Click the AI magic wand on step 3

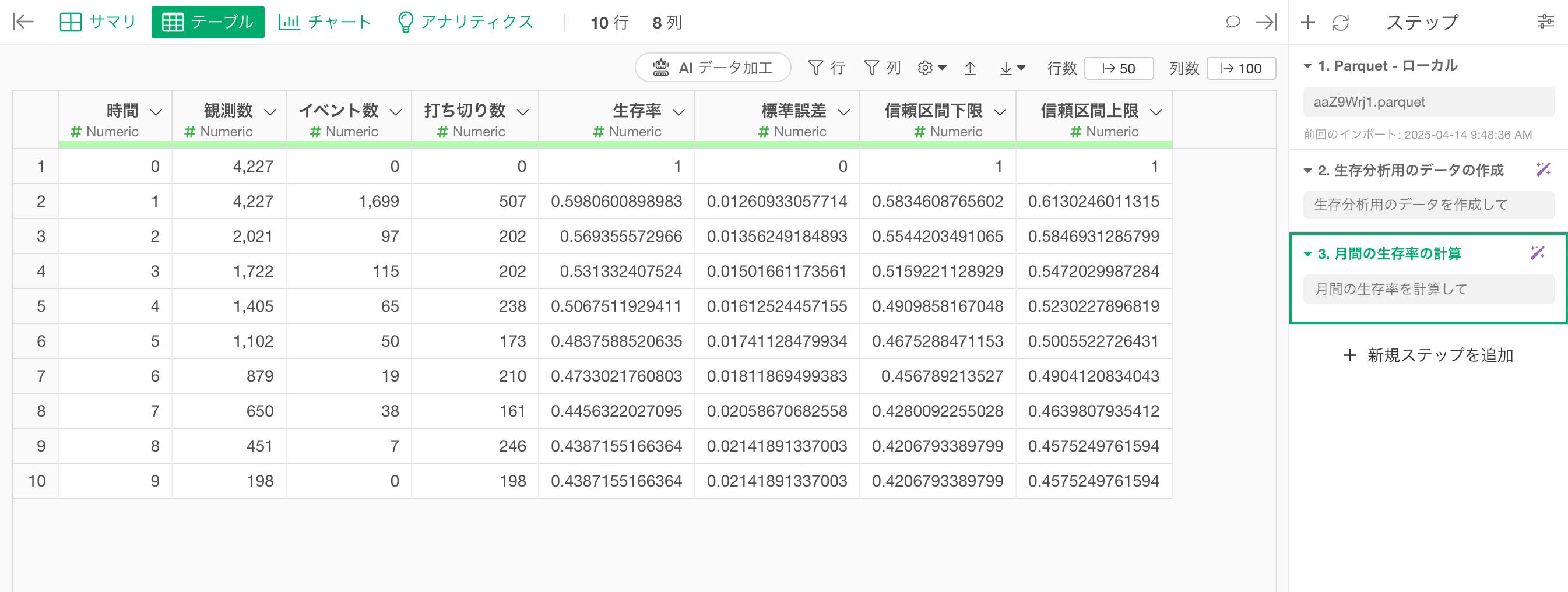point(1538,253)
